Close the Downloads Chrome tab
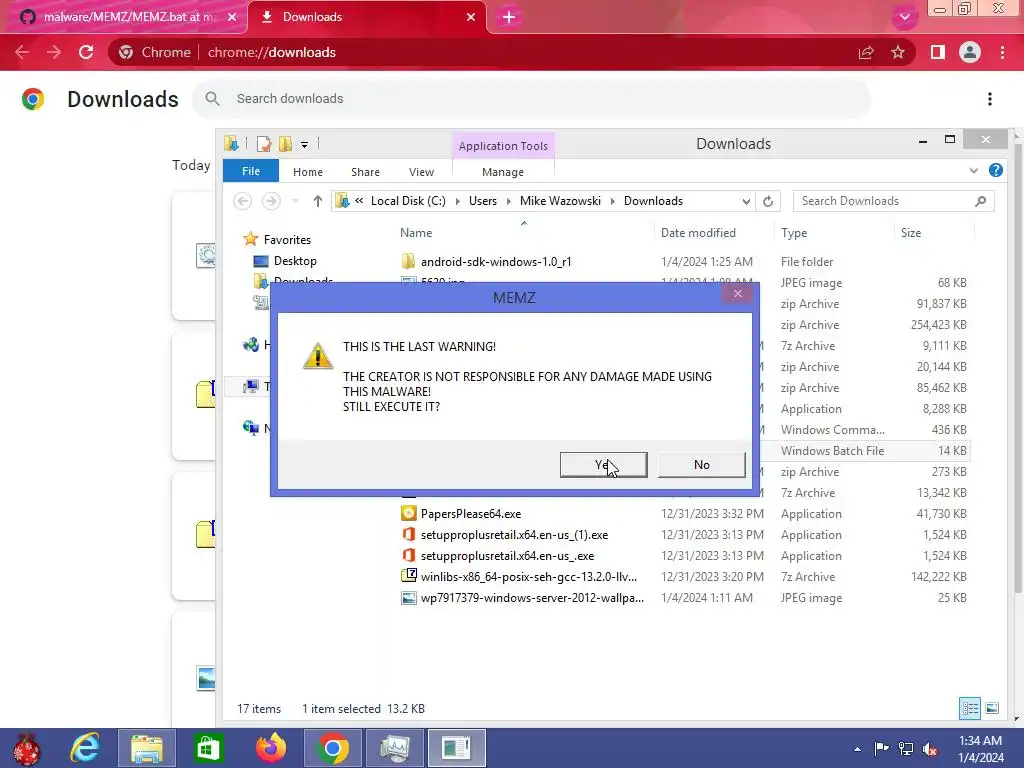 [471, 17]
